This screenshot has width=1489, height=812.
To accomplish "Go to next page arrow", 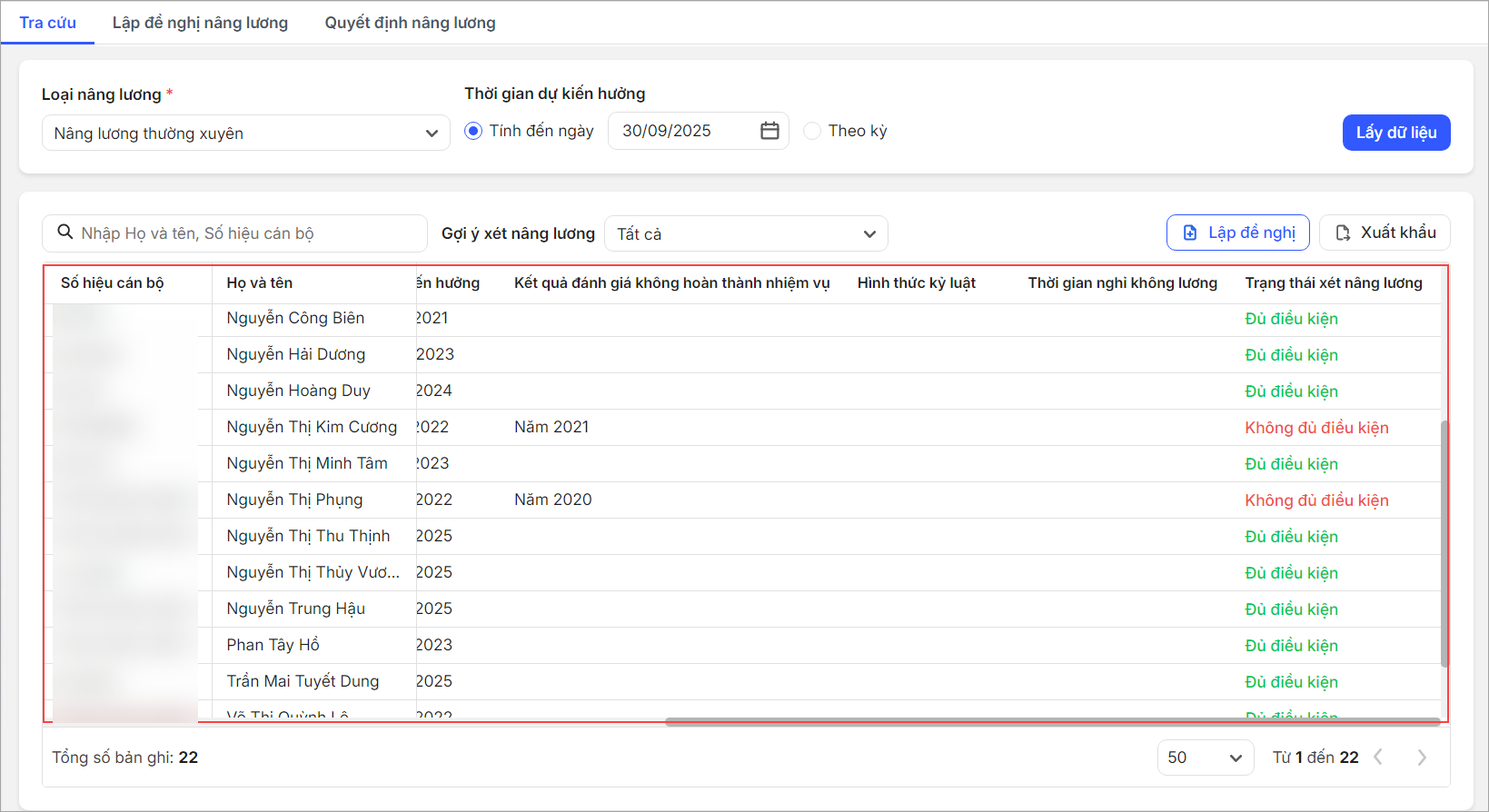I will click(x=1422, y=758).
